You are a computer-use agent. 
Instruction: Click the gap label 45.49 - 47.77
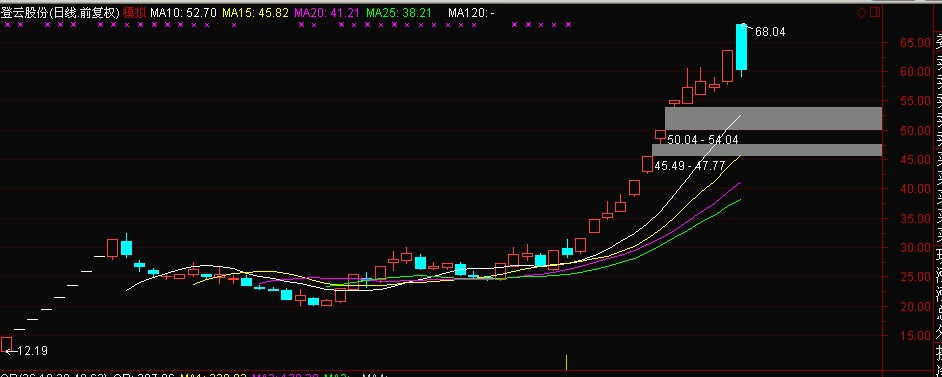(x=690, y=166)
